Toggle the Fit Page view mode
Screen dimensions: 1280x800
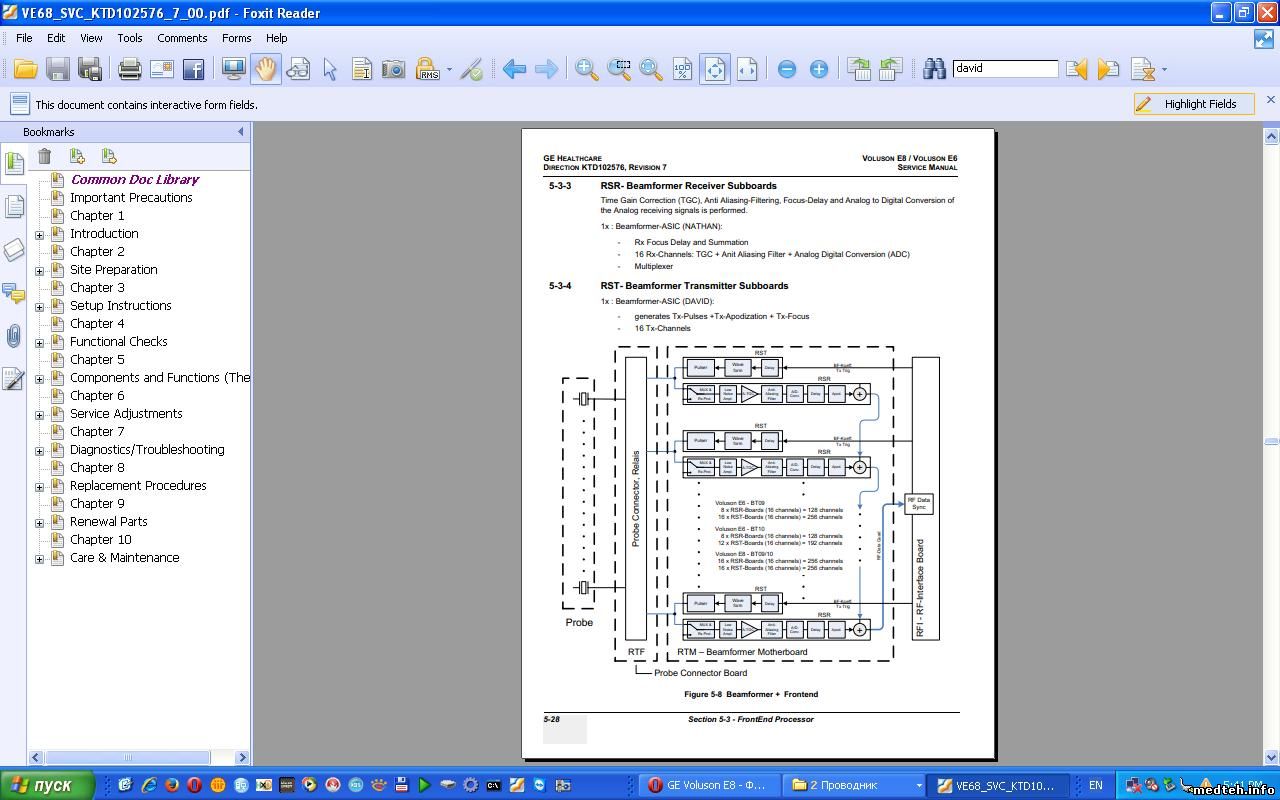(x=714, y=69)
